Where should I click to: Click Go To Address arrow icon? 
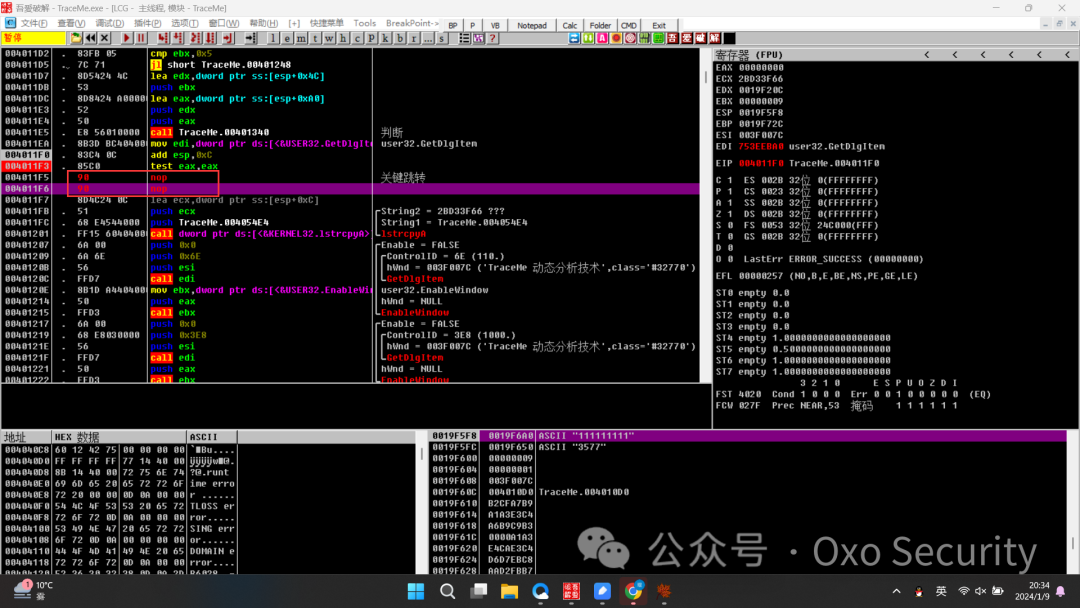coord(250,39)
